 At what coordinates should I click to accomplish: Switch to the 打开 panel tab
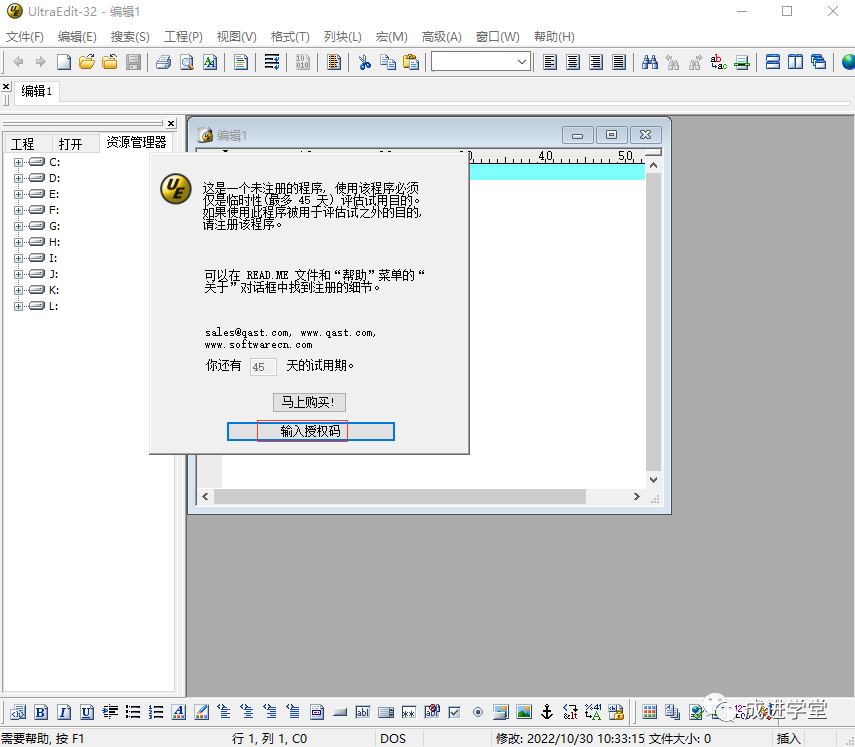click(x=70, y=144)
